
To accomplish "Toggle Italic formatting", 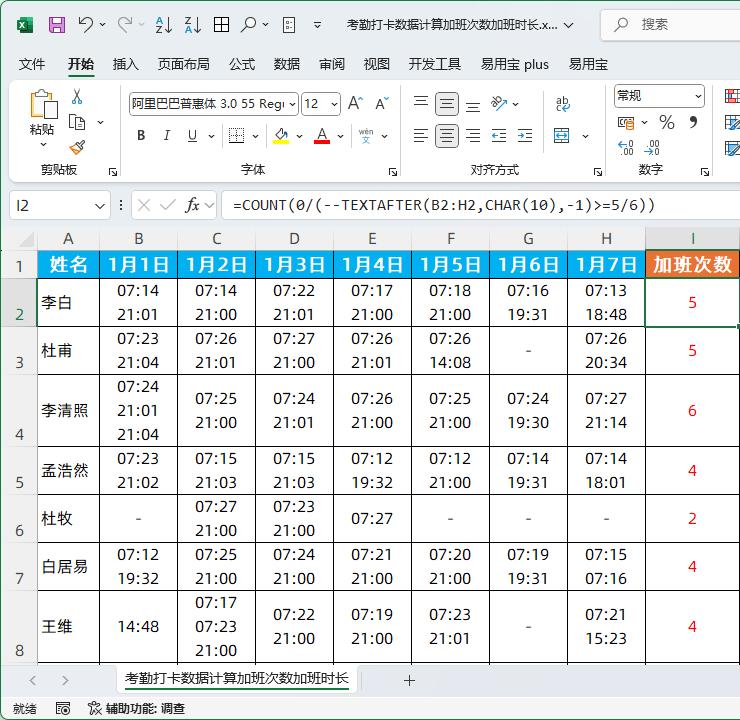I will (x=170, y=136).
